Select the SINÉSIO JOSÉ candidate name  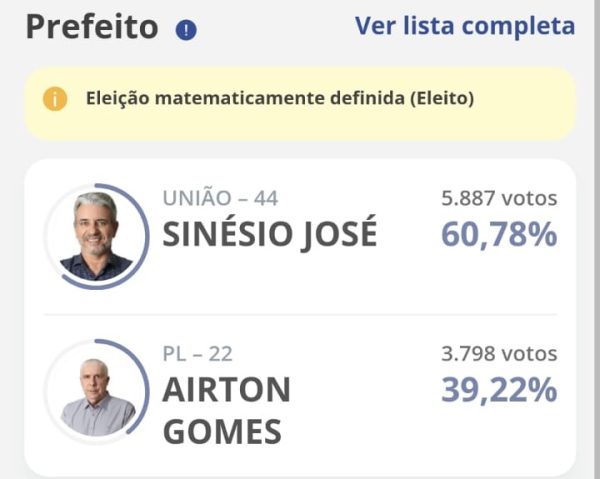(x=270, y=235)
